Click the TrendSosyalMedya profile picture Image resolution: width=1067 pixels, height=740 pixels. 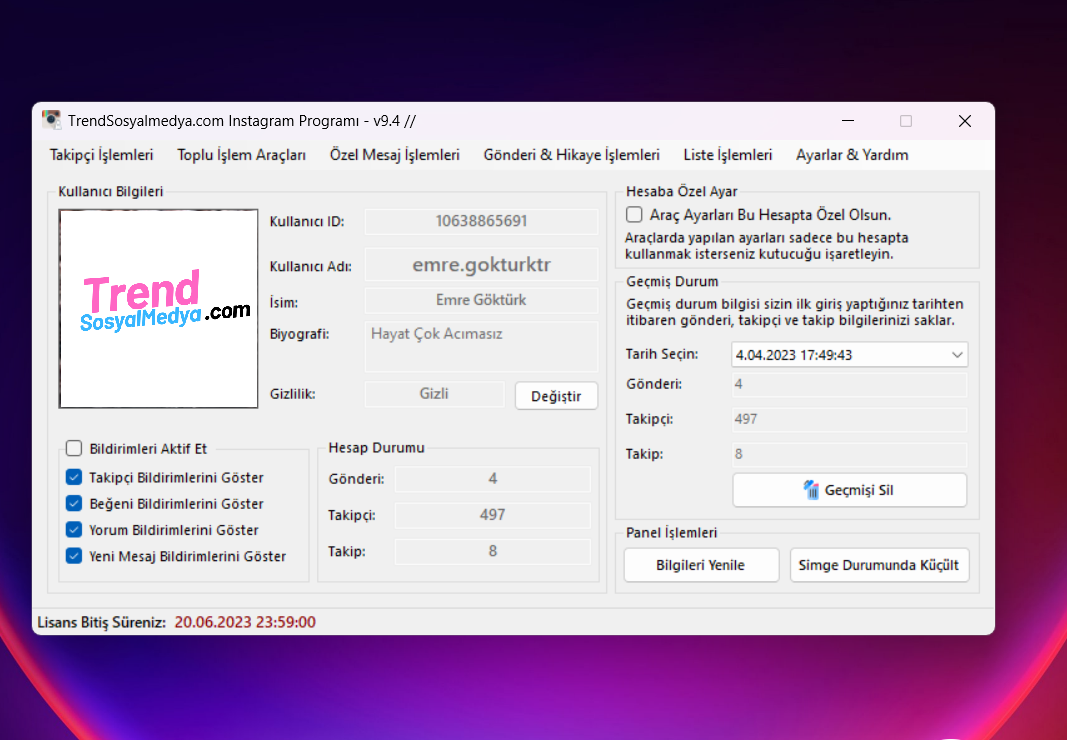pos(159,308)
